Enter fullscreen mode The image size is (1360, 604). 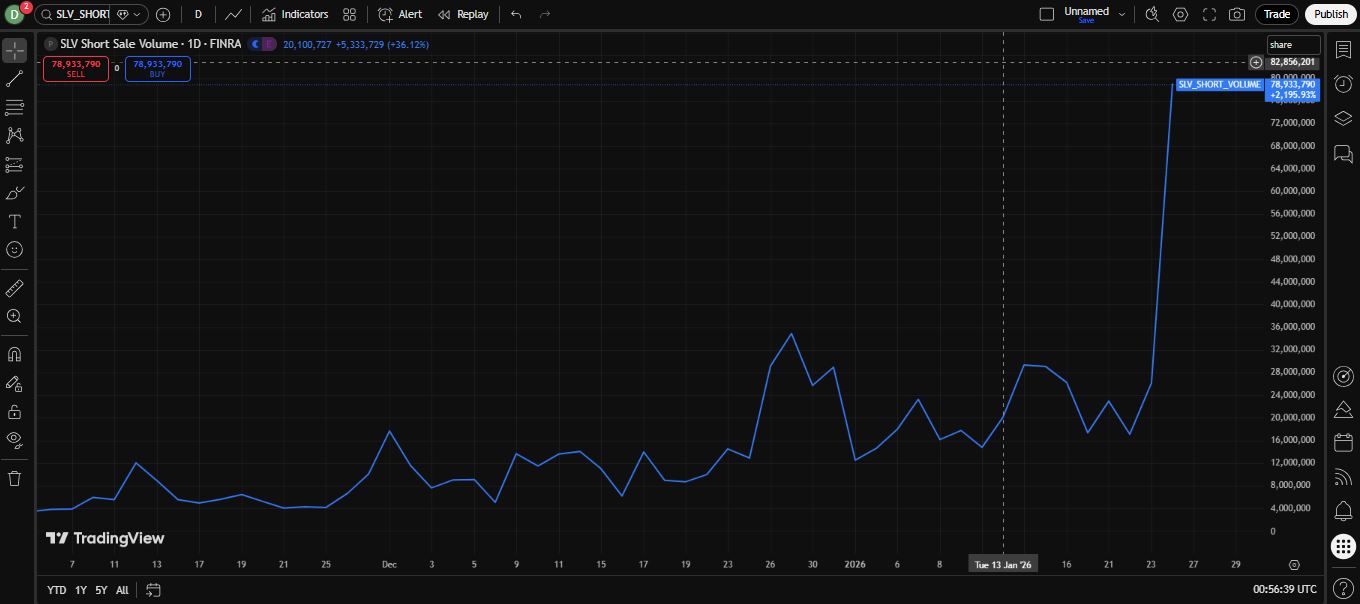pos(1209,14)
